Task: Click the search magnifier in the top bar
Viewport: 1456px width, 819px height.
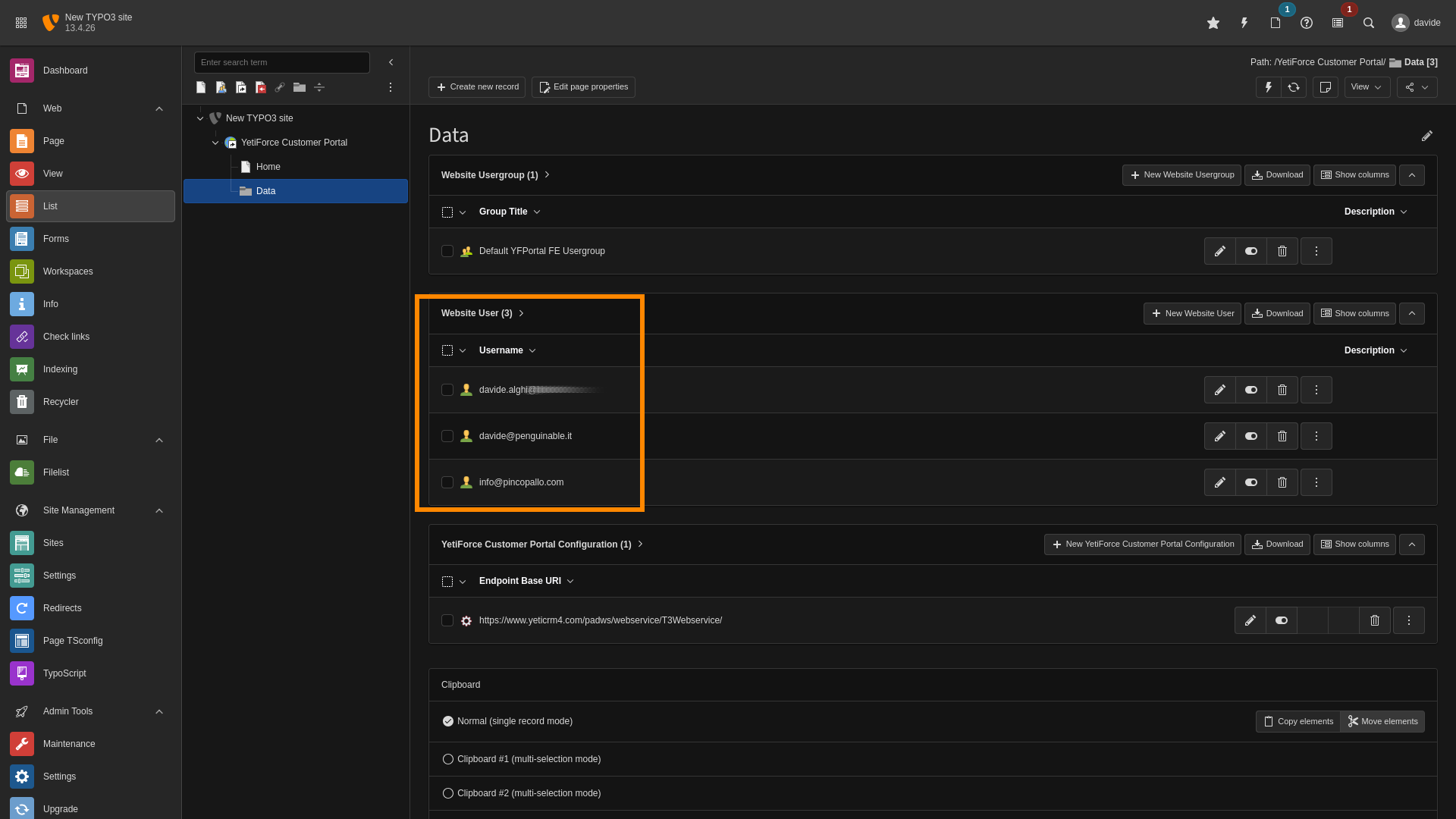Action: [1369, 23]
